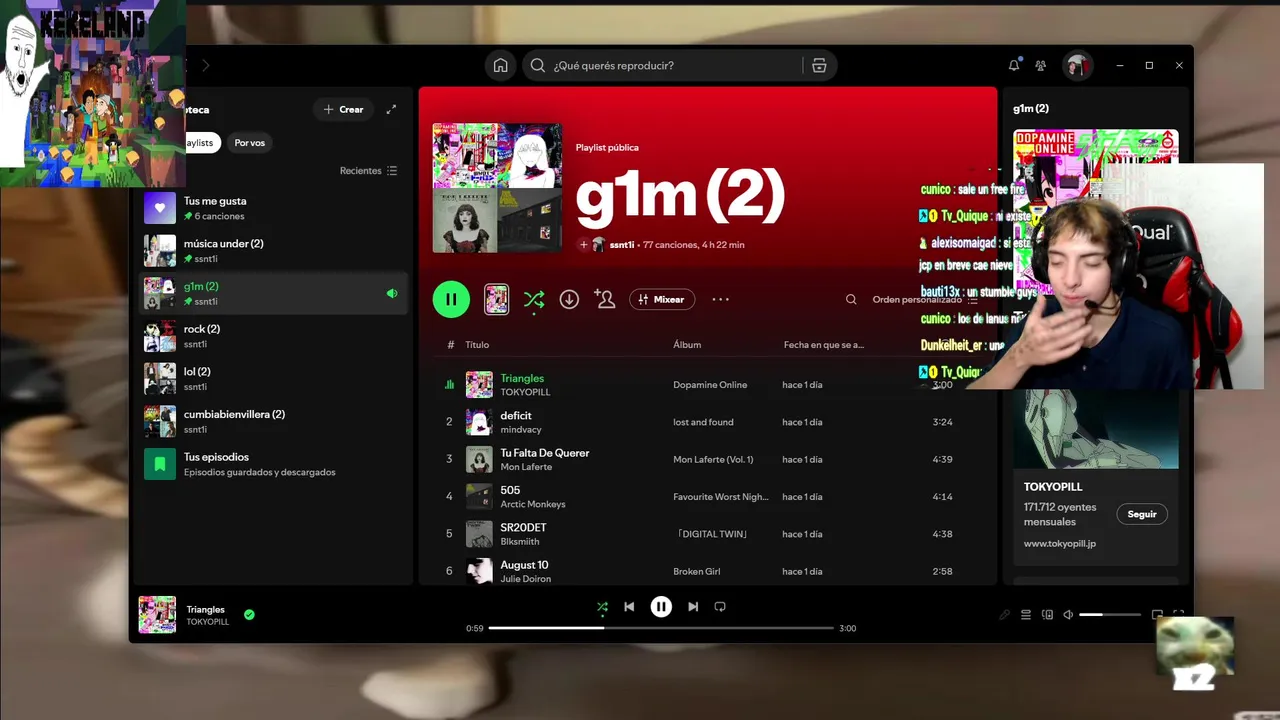Skip to next track
1280x720 pixels.
pos(693,607)
